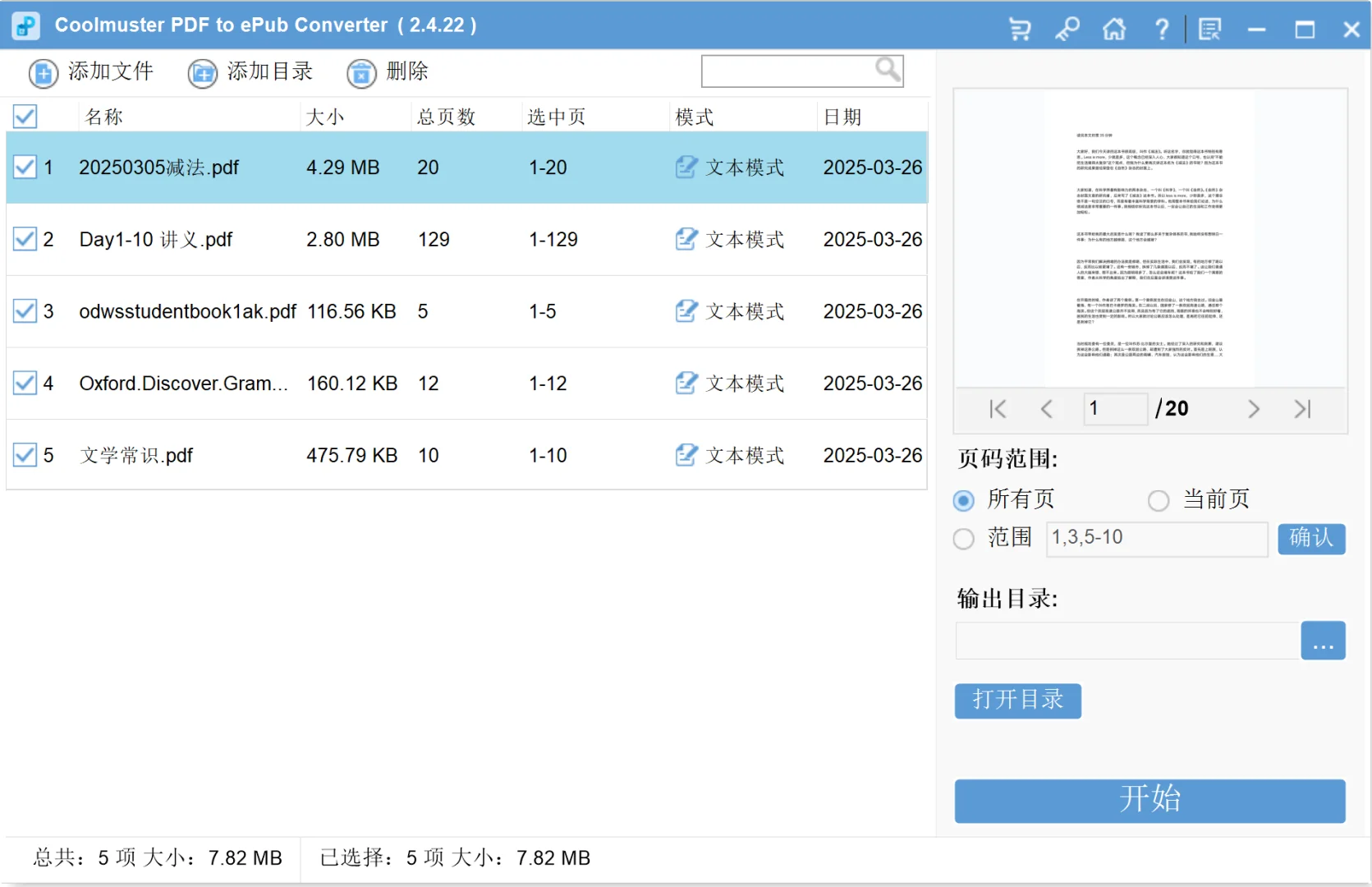The height and width of the screenshot is (887, 1372).
Task: Edit mode icon for 20250305减法.pdf
Action: (x=686, y=168)
